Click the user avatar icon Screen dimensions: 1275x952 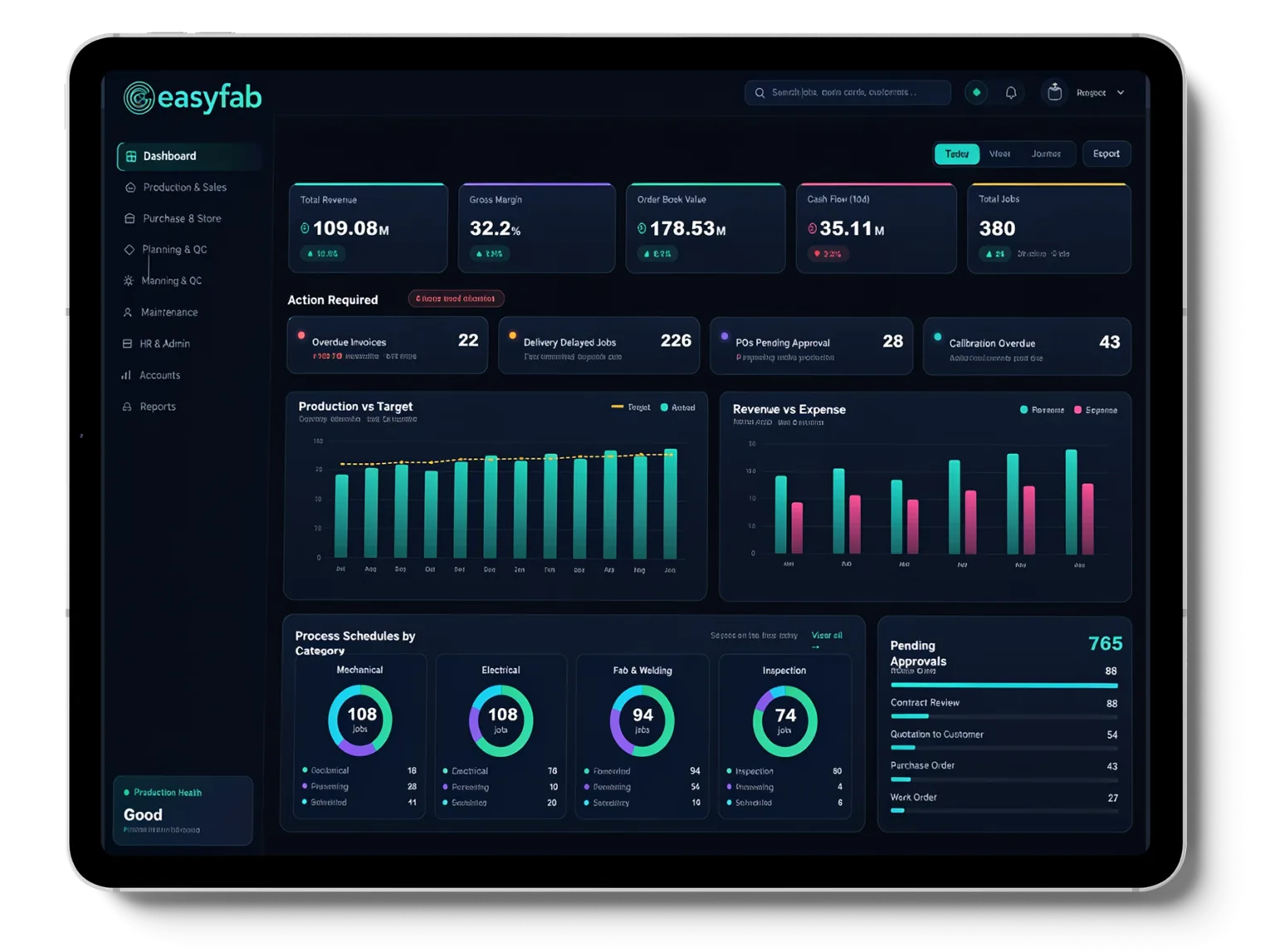pyautogui.click(x=1054, y=92)
